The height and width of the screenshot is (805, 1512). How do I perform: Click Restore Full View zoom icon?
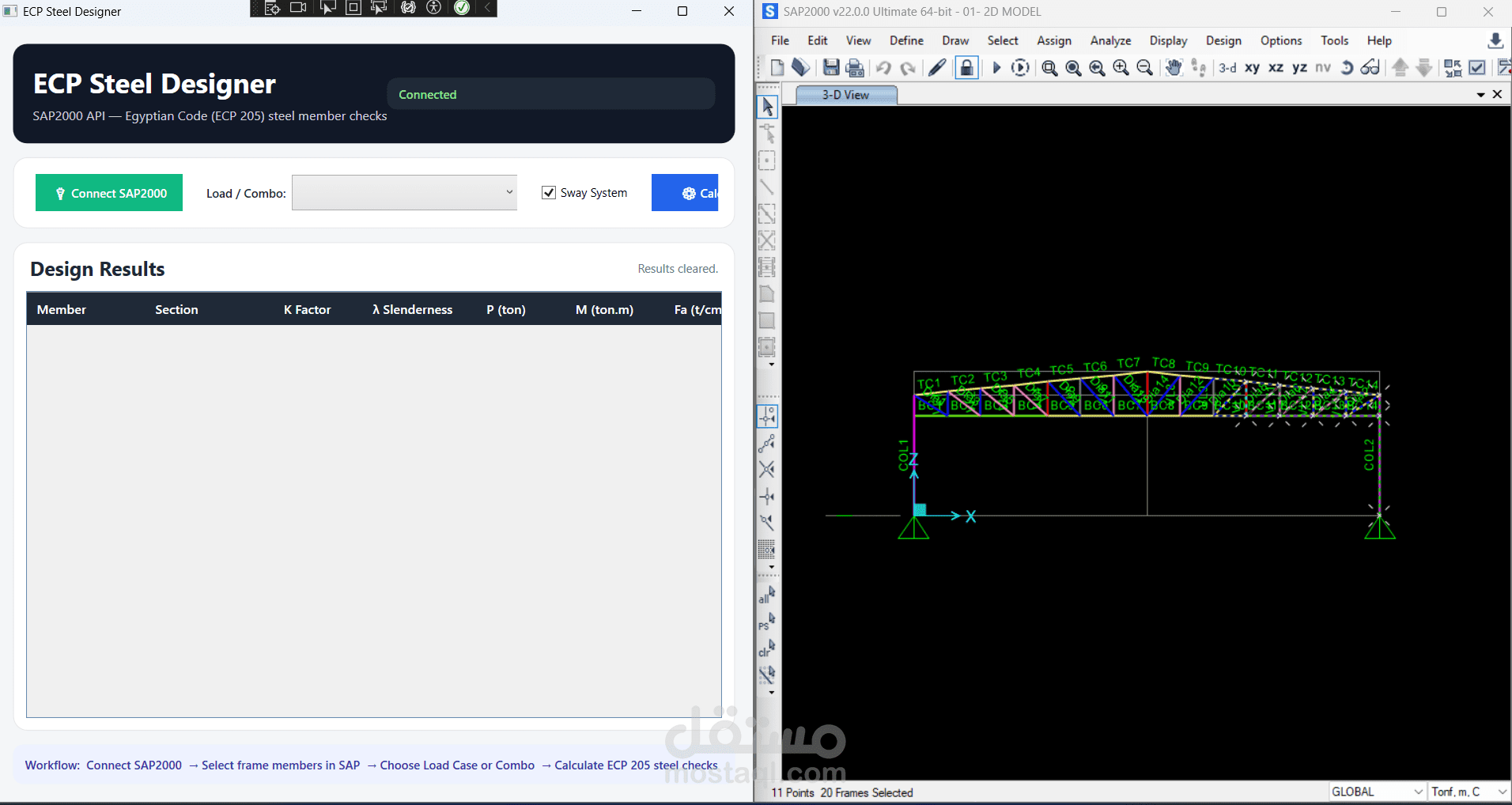1073,68
